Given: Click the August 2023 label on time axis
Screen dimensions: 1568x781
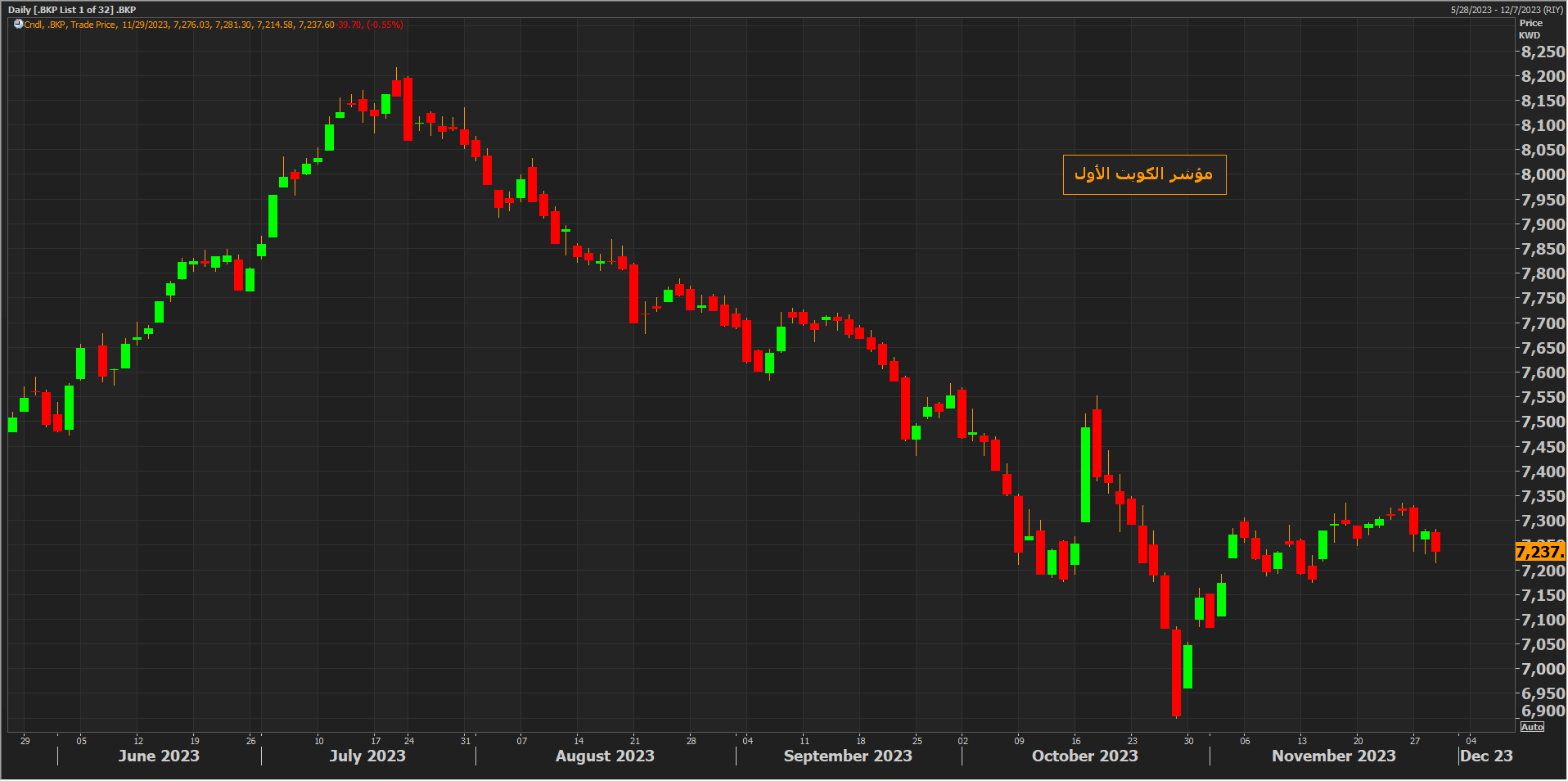Looking at the screenshot, I should pyautogui.click(x=605, y=756).
